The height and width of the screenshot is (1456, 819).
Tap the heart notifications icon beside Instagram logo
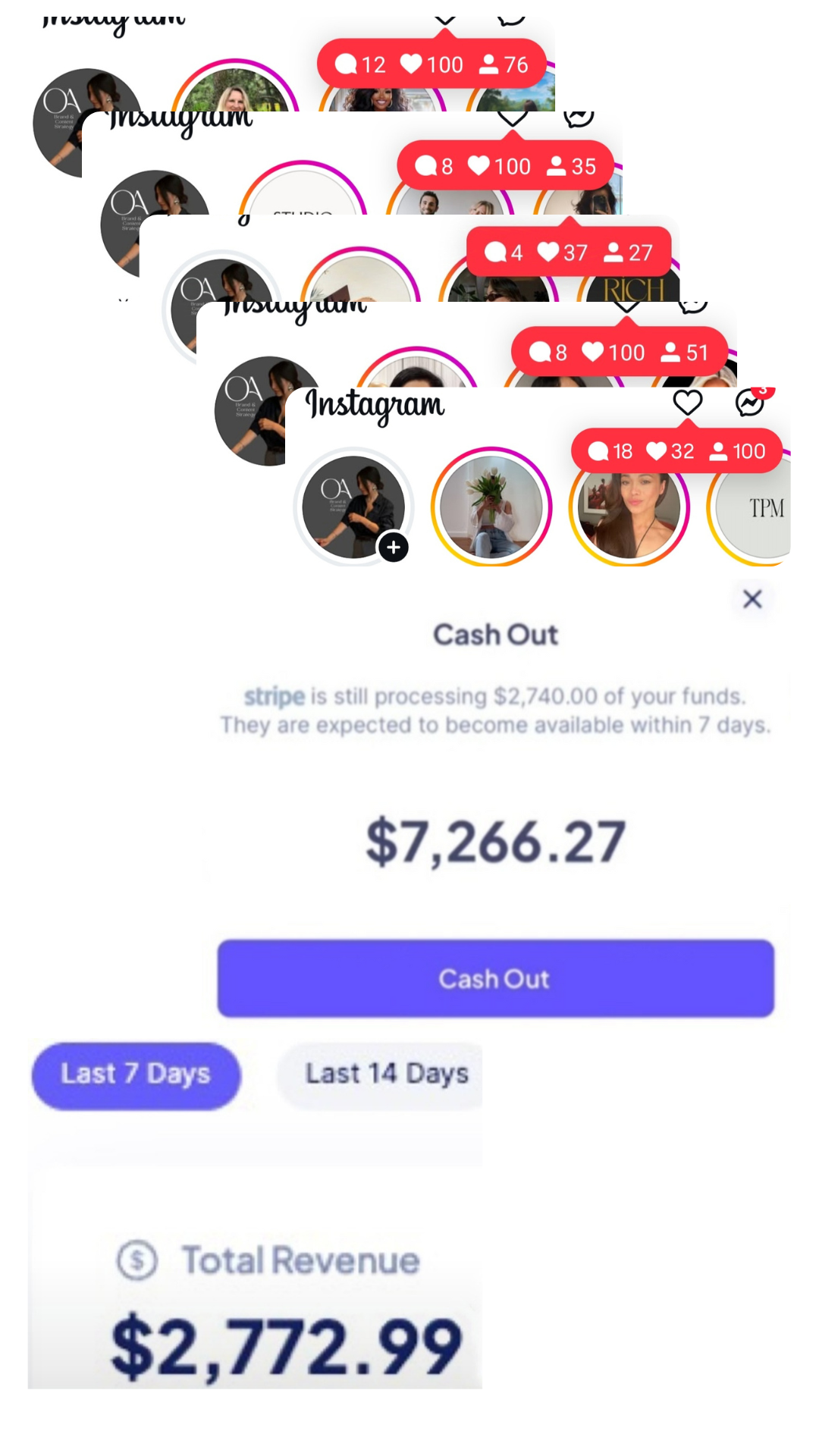tap(688, 403)
